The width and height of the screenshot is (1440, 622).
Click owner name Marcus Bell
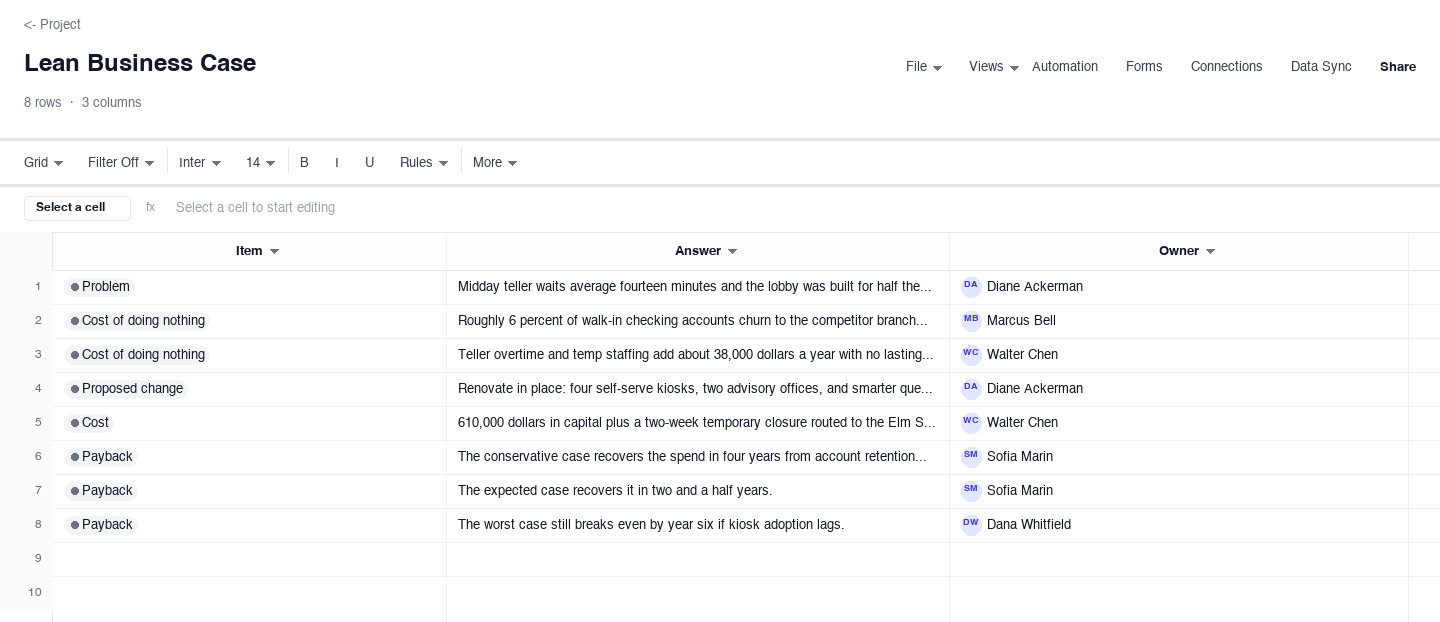(1021, 321)
